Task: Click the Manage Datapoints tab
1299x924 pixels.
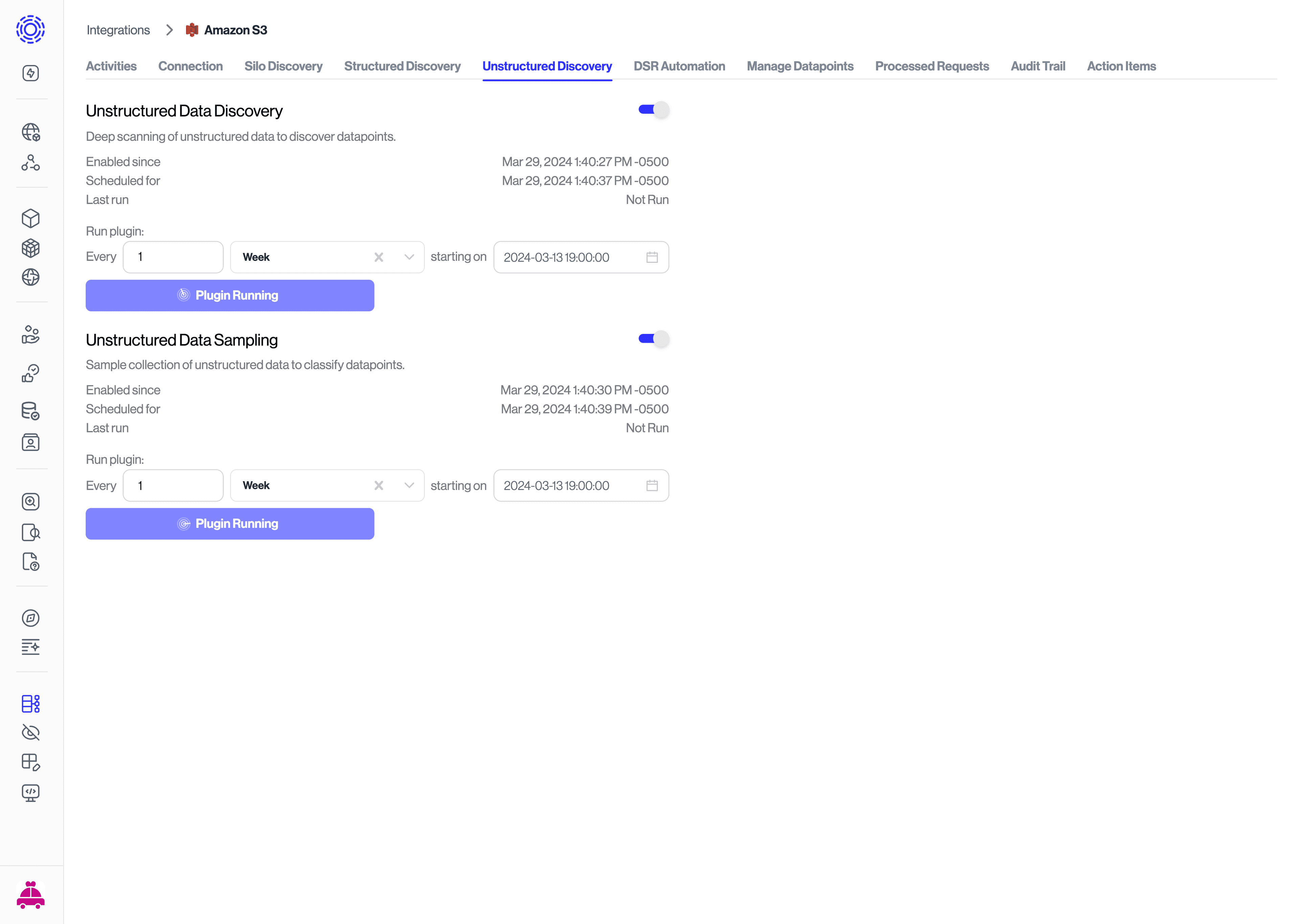Action: click(800, 66)
